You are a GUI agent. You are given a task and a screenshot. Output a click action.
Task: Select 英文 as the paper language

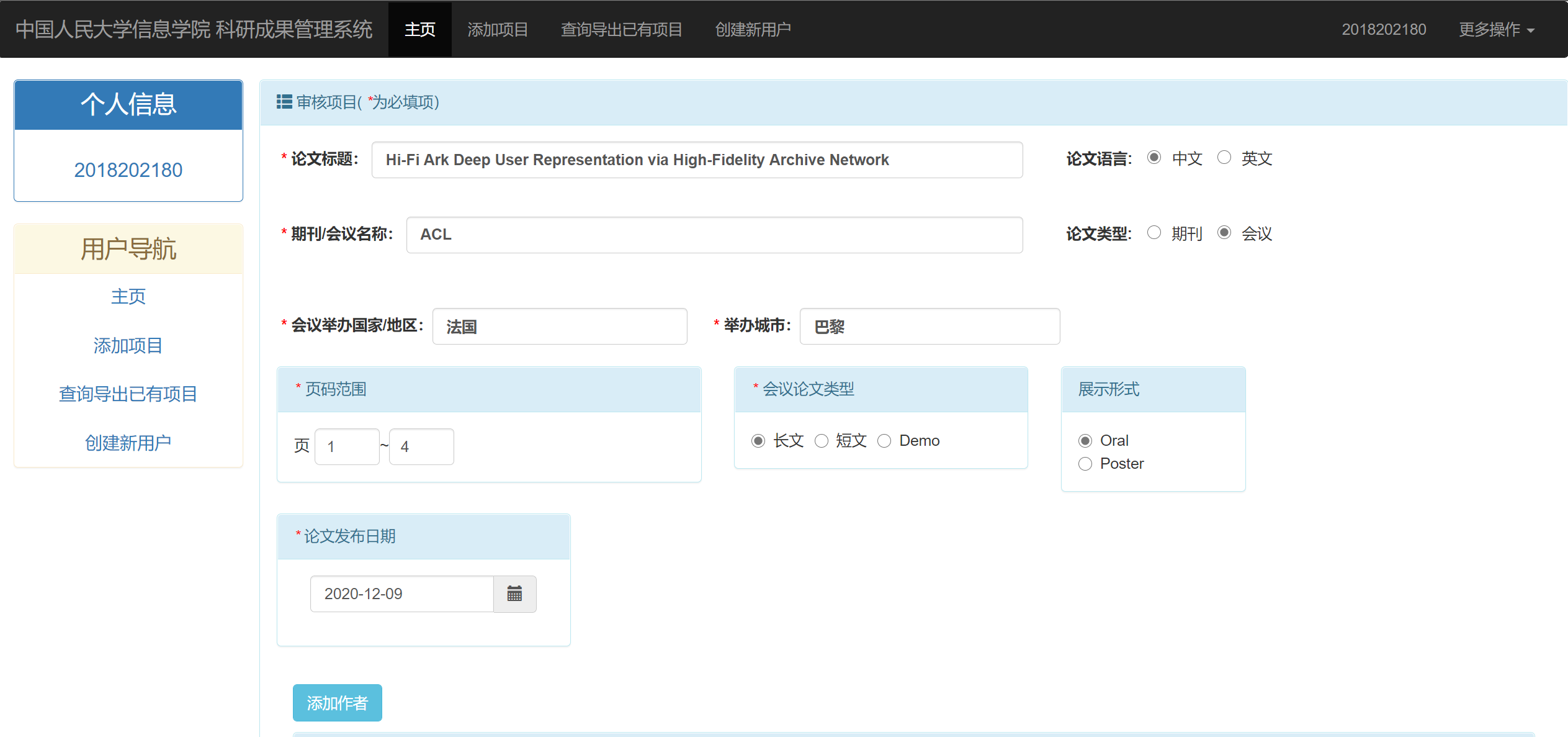1224,158
